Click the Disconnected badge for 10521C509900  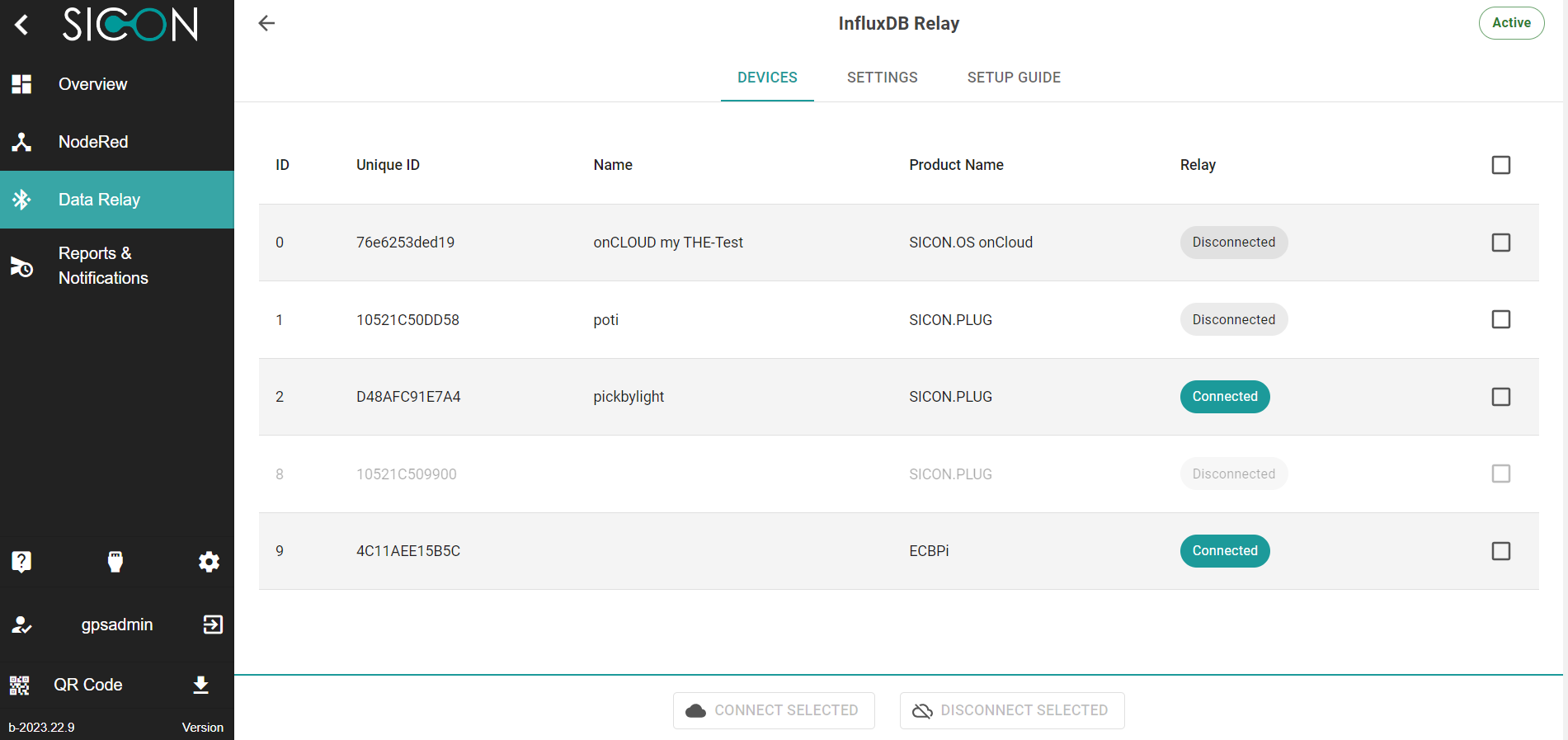point(1234,474)
